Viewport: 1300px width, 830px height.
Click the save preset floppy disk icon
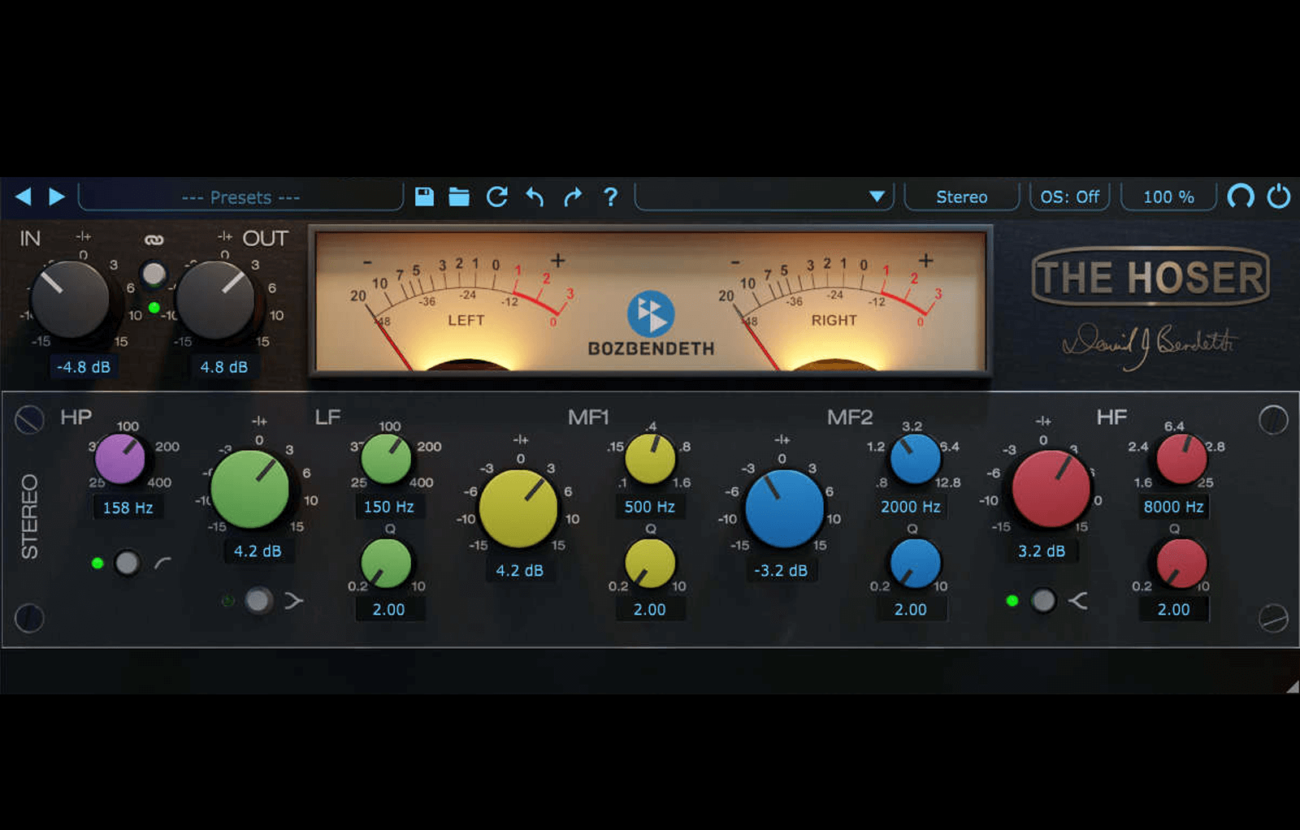pos(424,196)
